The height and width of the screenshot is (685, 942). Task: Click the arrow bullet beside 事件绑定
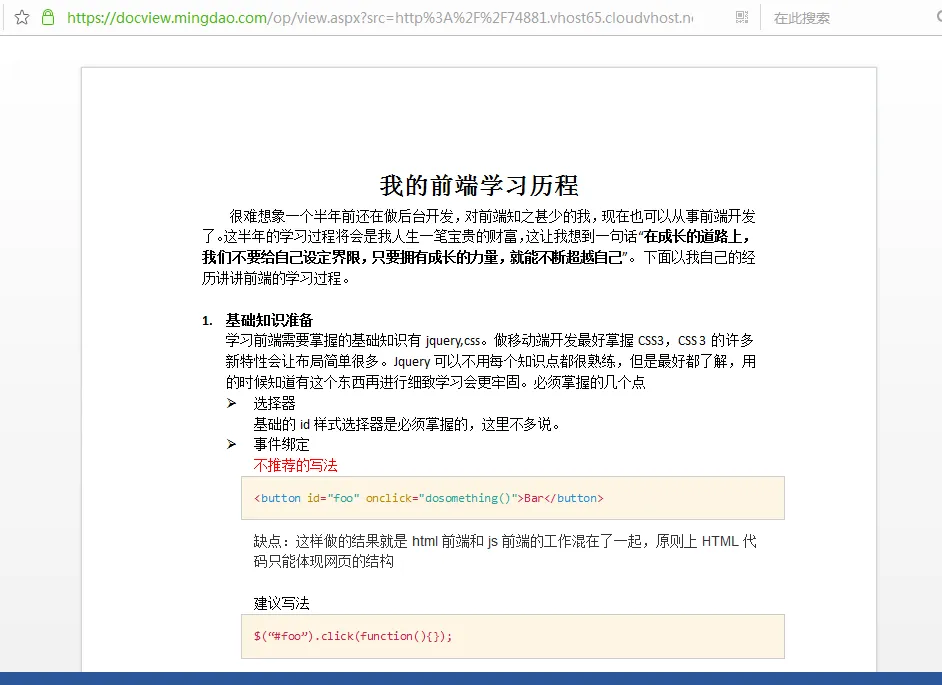coord(231,445)
